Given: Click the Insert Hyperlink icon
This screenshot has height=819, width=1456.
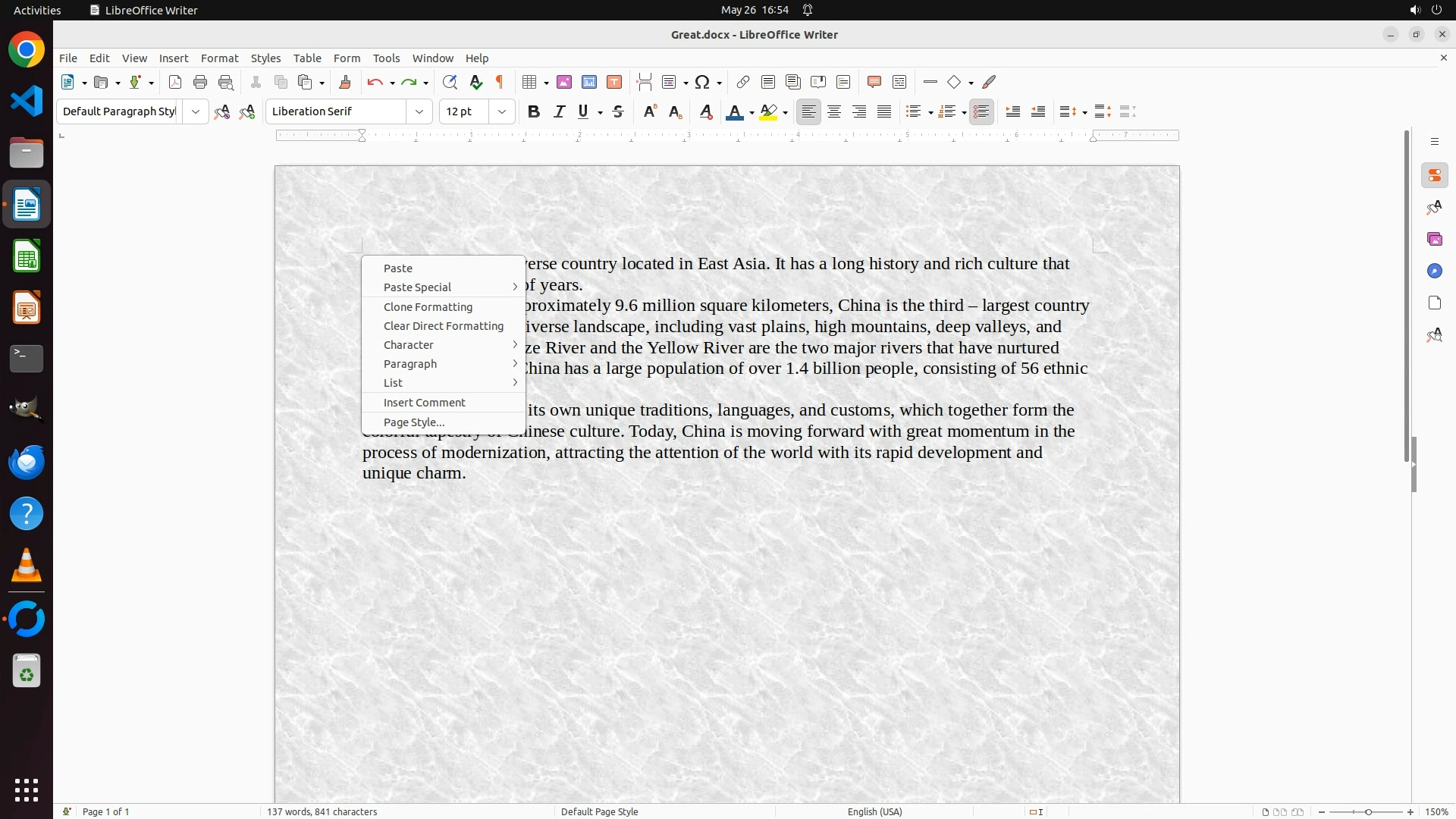Looking at the screenshot, I should [743, 82].
